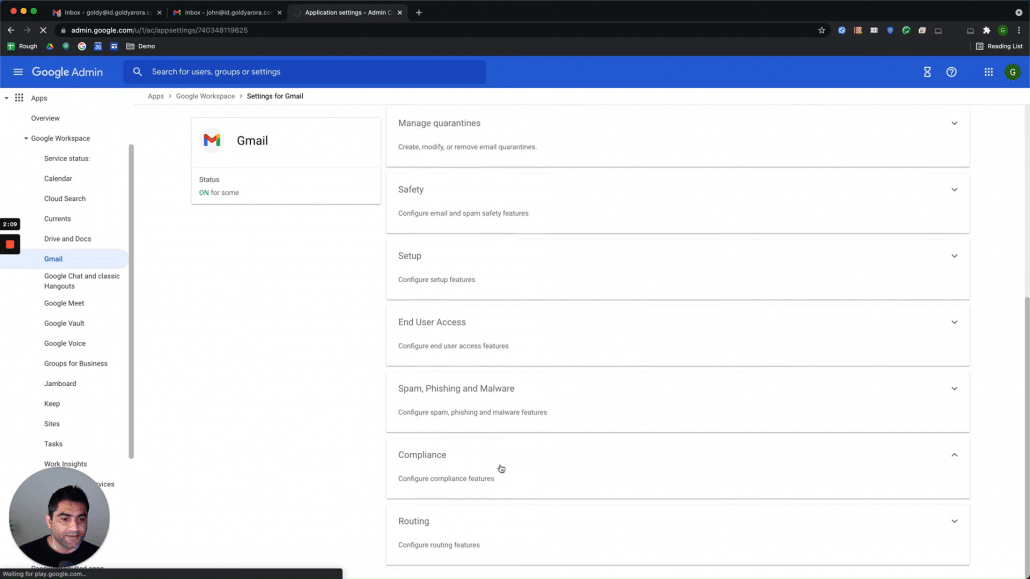Select Overview in sidebar

[45, 118]
